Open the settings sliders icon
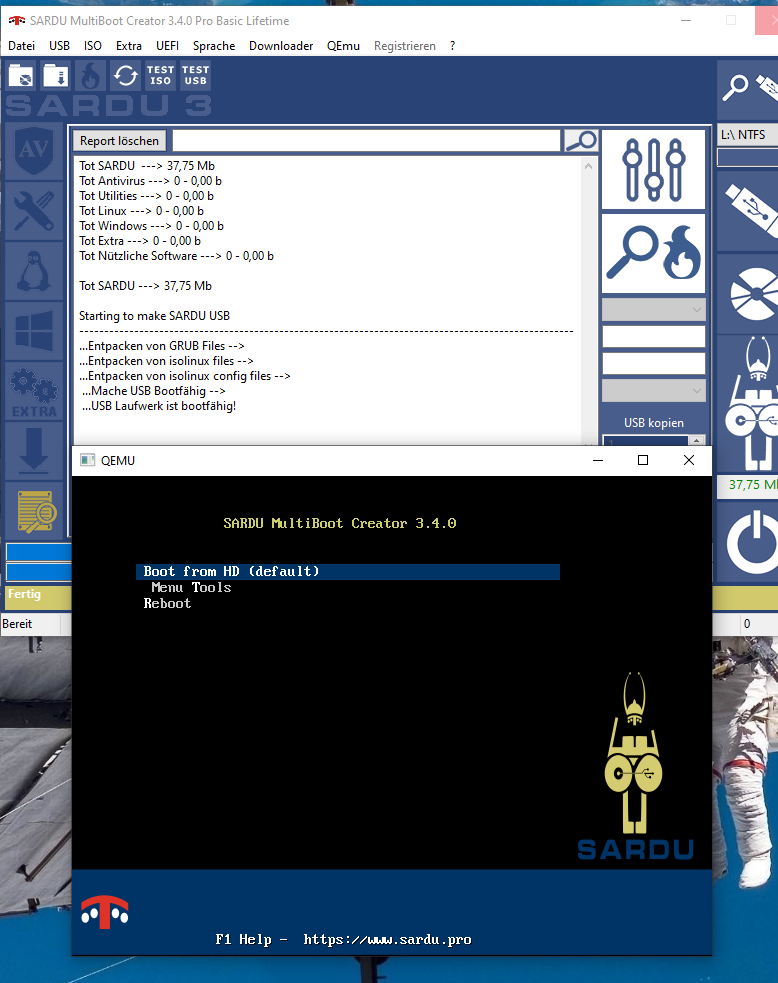Screen dimensions: 778x983 653,170
